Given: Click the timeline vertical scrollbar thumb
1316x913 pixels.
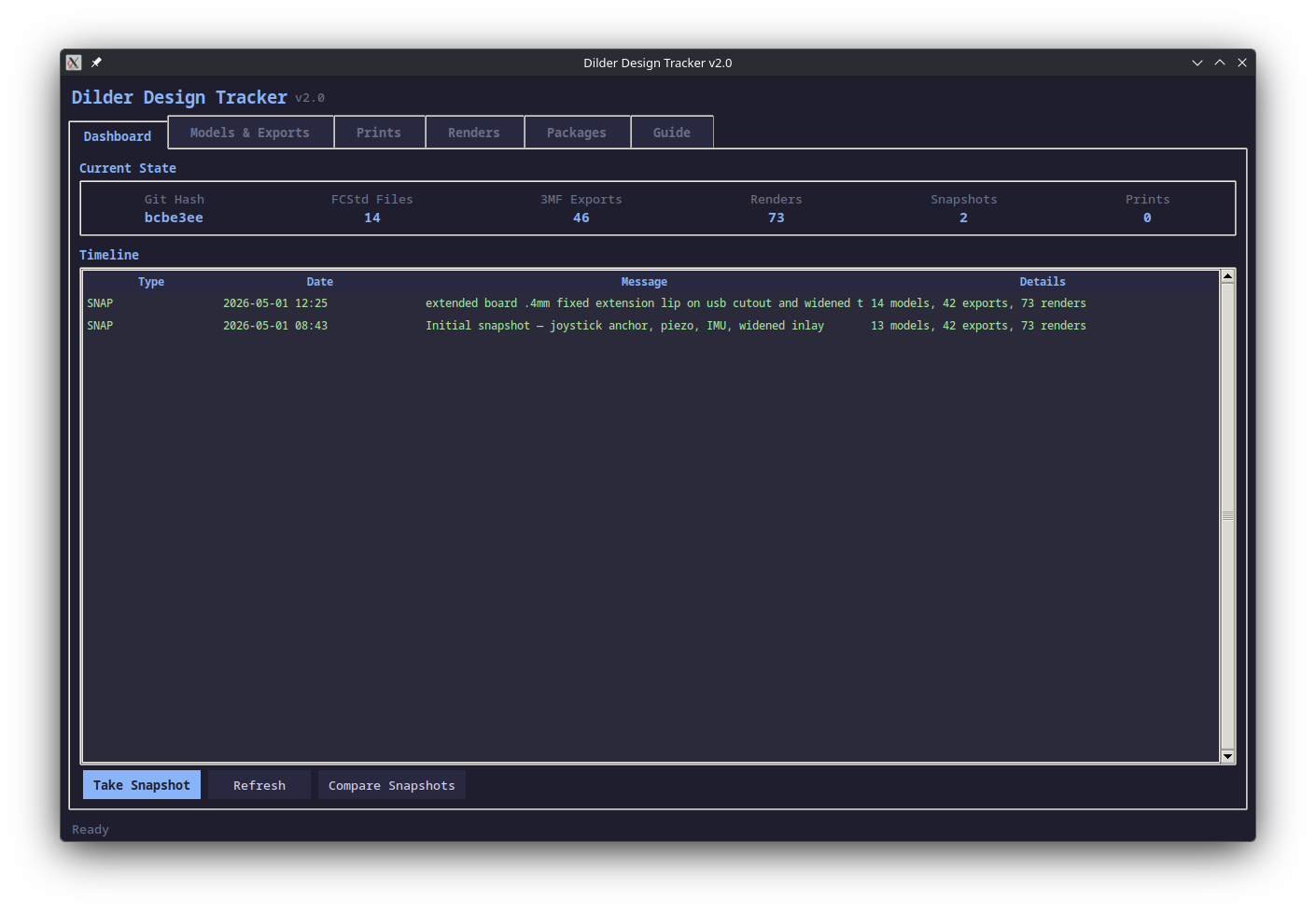Looking at the screenshot, I should (x=1227, y=516).
